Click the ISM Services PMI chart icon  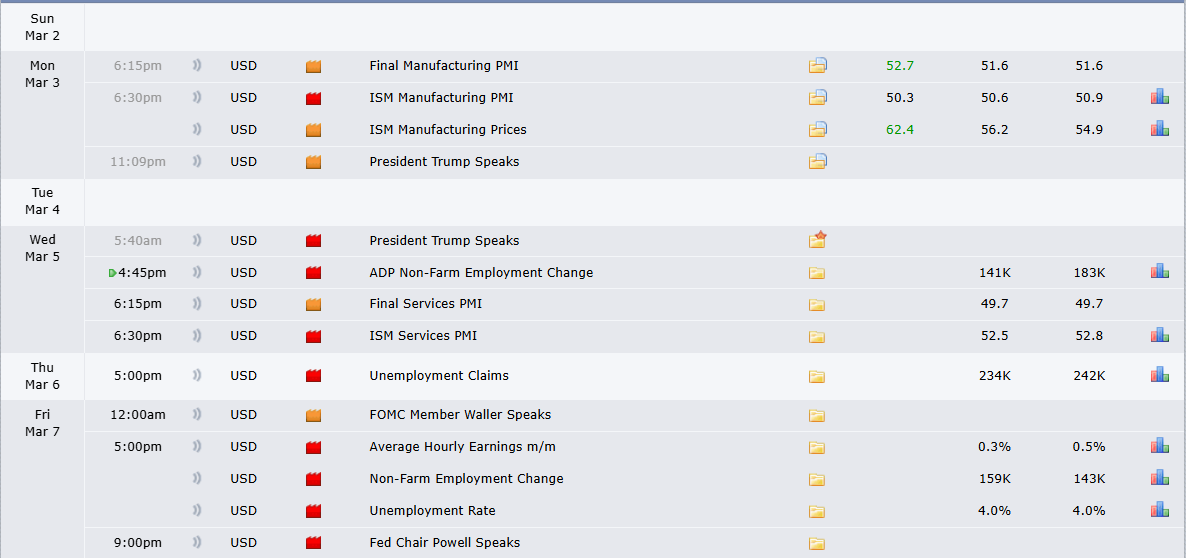[1159, 336]
